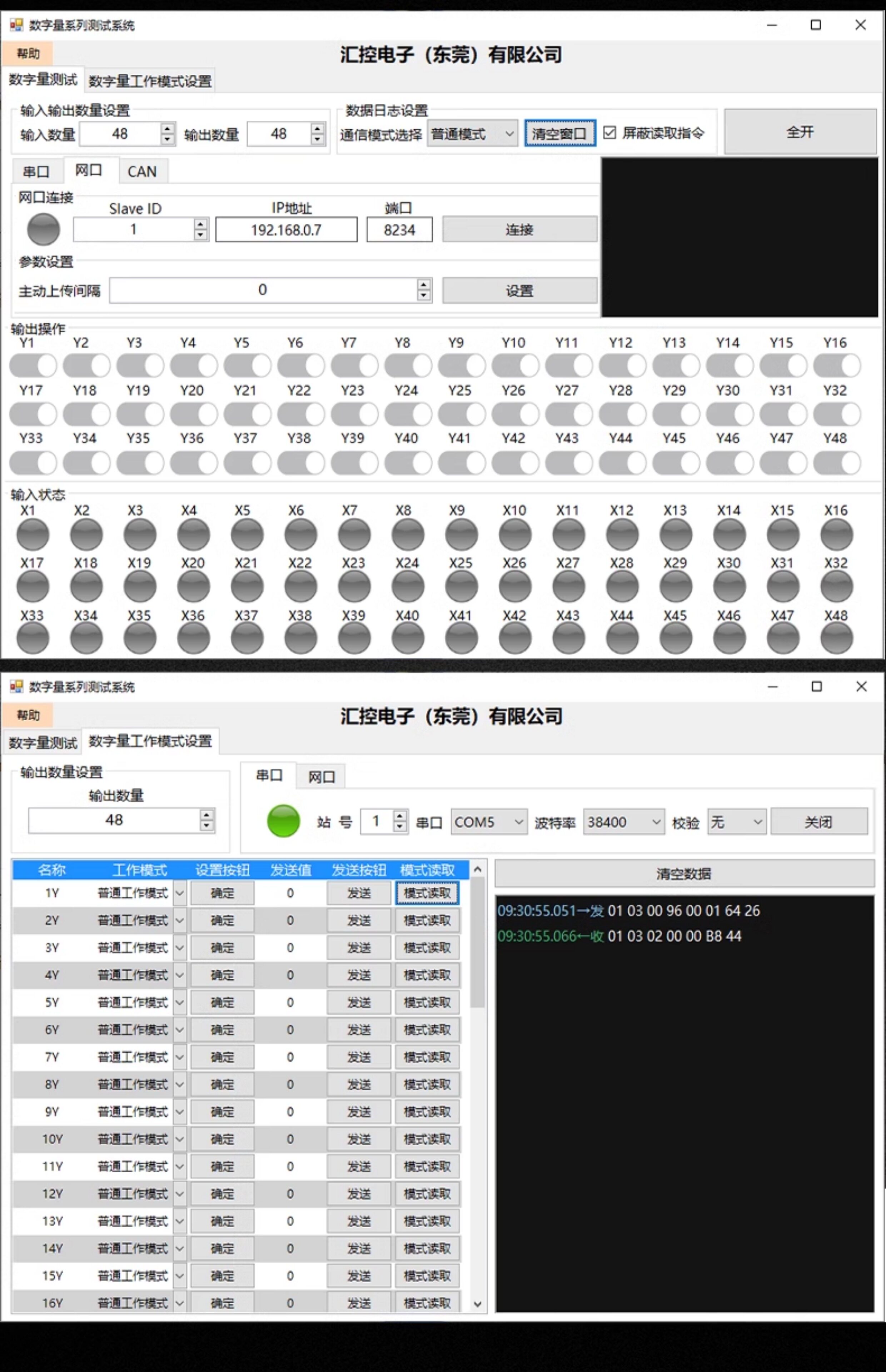Image resolution: width=886 pixels, height=1372 pixels.
Task: Open the 波特率 38400 dropdown
Action: (x=624, y=822)
